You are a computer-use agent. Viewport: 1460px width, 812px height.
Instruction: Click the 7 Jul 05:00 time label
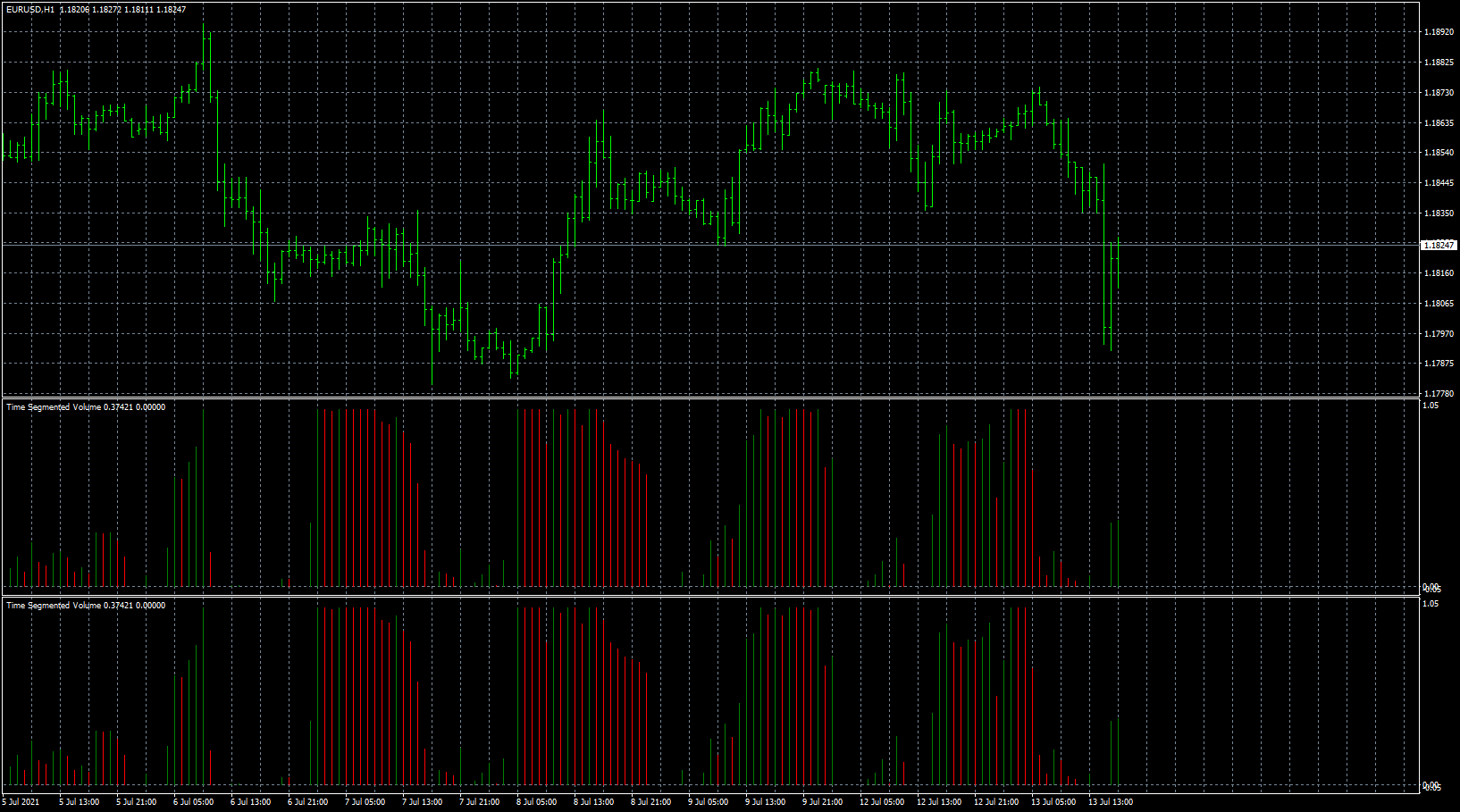pos(365,802)
